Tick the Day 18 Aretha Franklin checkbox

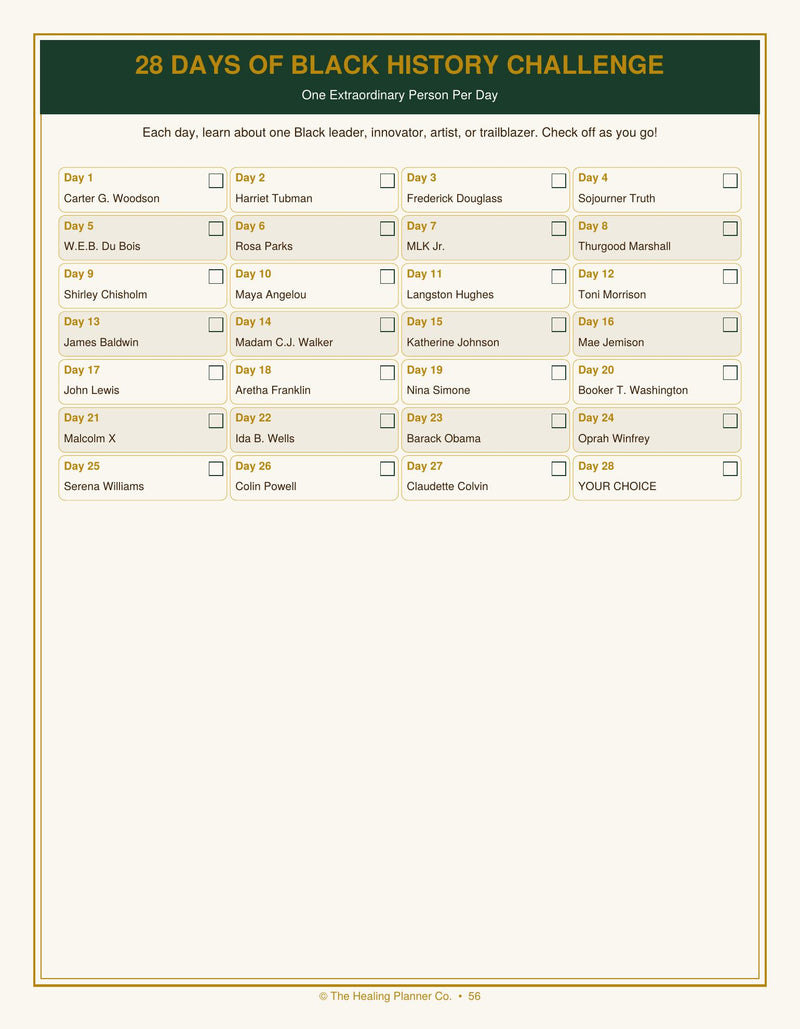387,373
